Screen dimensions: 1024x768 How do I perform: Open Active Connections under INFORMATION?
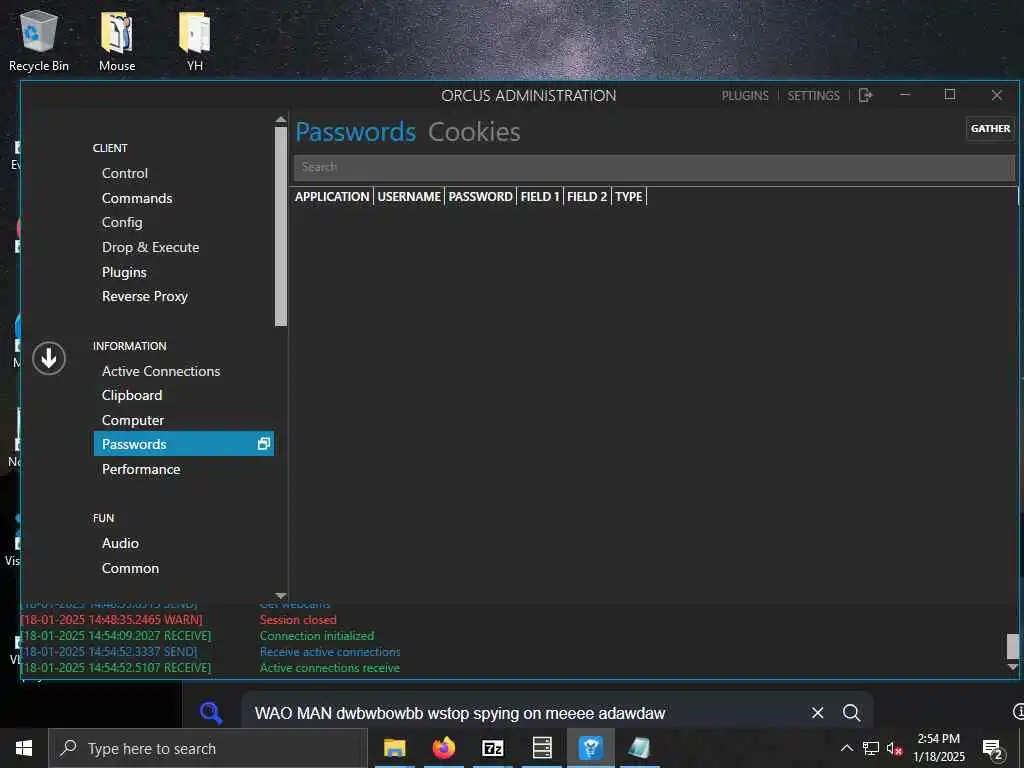161,371
